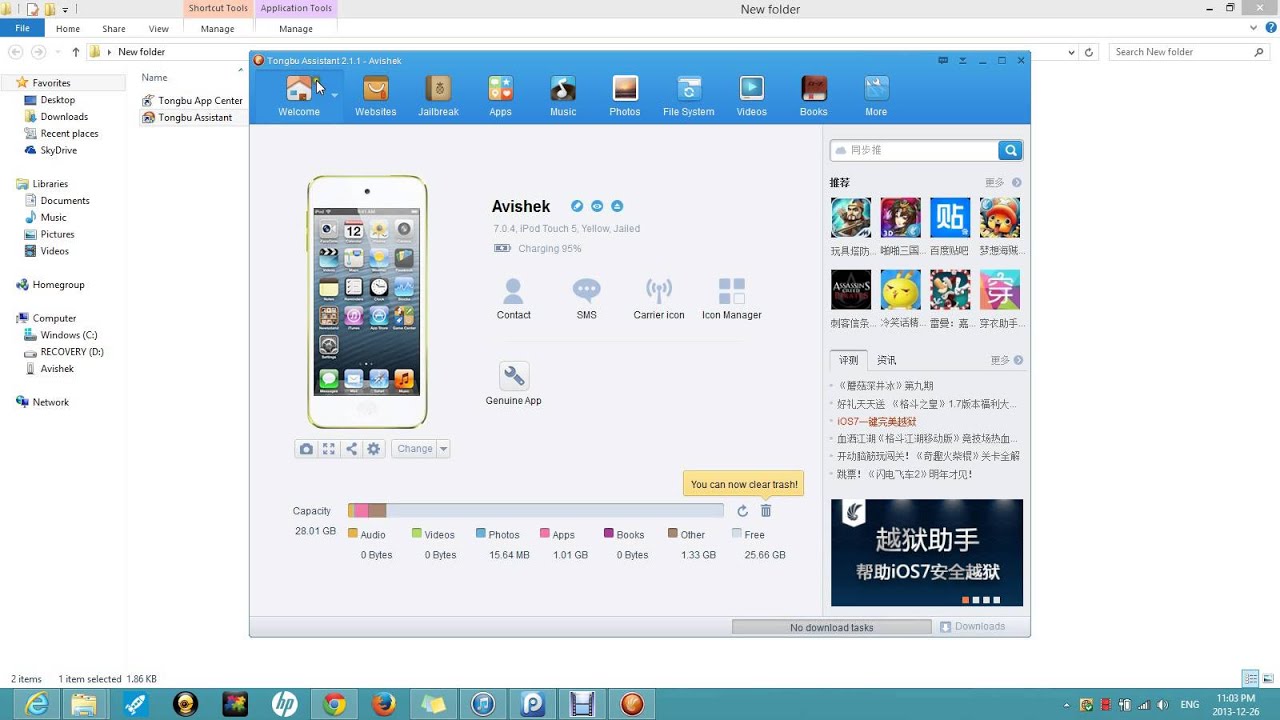Screen dimensions: 1280x720
Task: Refresh the capacity information
Action: (x=742, y=511)
